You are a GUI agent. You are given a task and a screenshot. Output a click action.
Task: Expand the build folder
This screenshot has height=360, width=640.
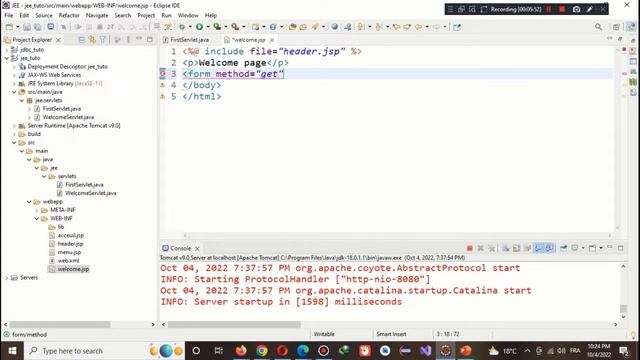tap(14, 134)
